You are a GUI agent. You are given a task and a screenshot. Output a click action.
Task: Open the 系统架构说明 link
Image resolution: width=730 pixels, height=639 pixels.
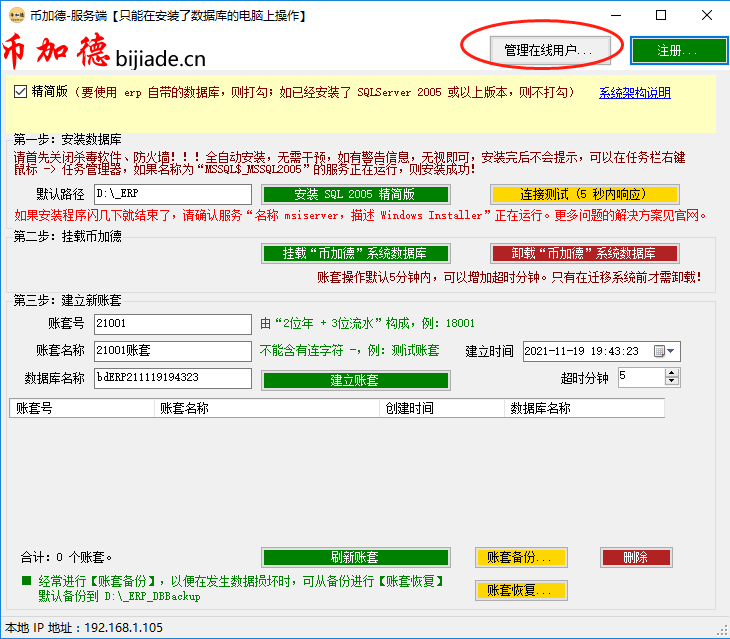[634, 93]
